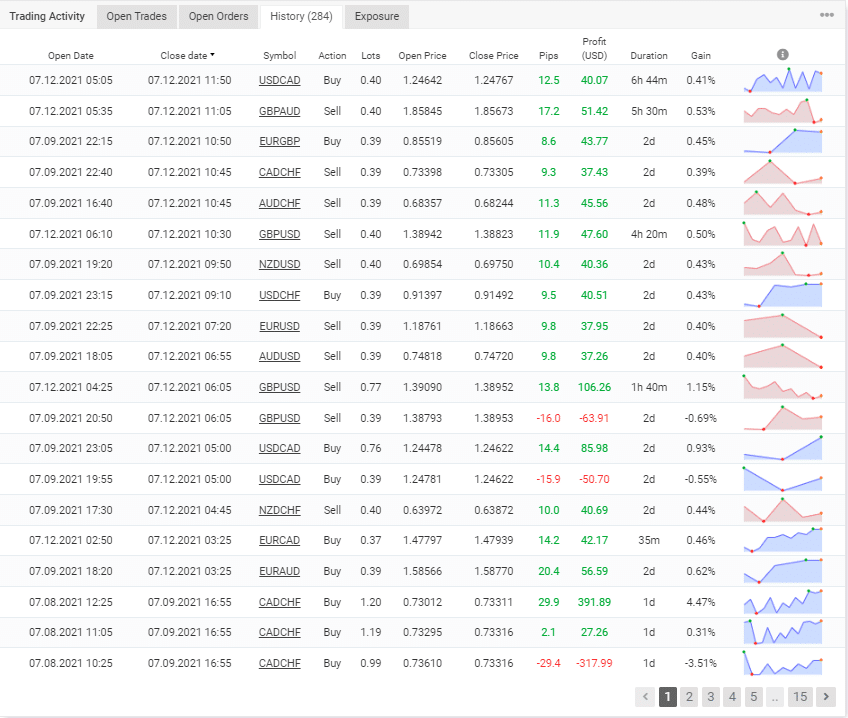Click the info icon above the sparkline column

[783, 54]
